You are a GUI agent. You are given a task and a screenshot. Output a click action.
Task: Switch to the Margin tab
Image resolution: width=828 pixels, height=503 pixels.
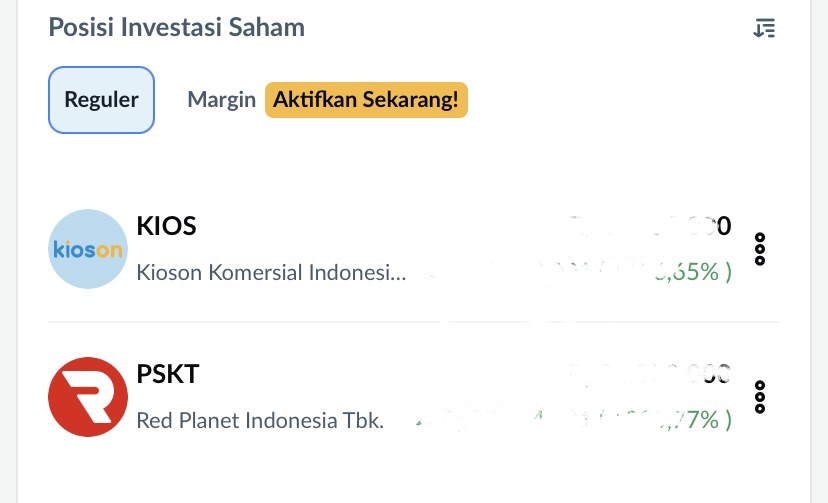coord(221,100)
